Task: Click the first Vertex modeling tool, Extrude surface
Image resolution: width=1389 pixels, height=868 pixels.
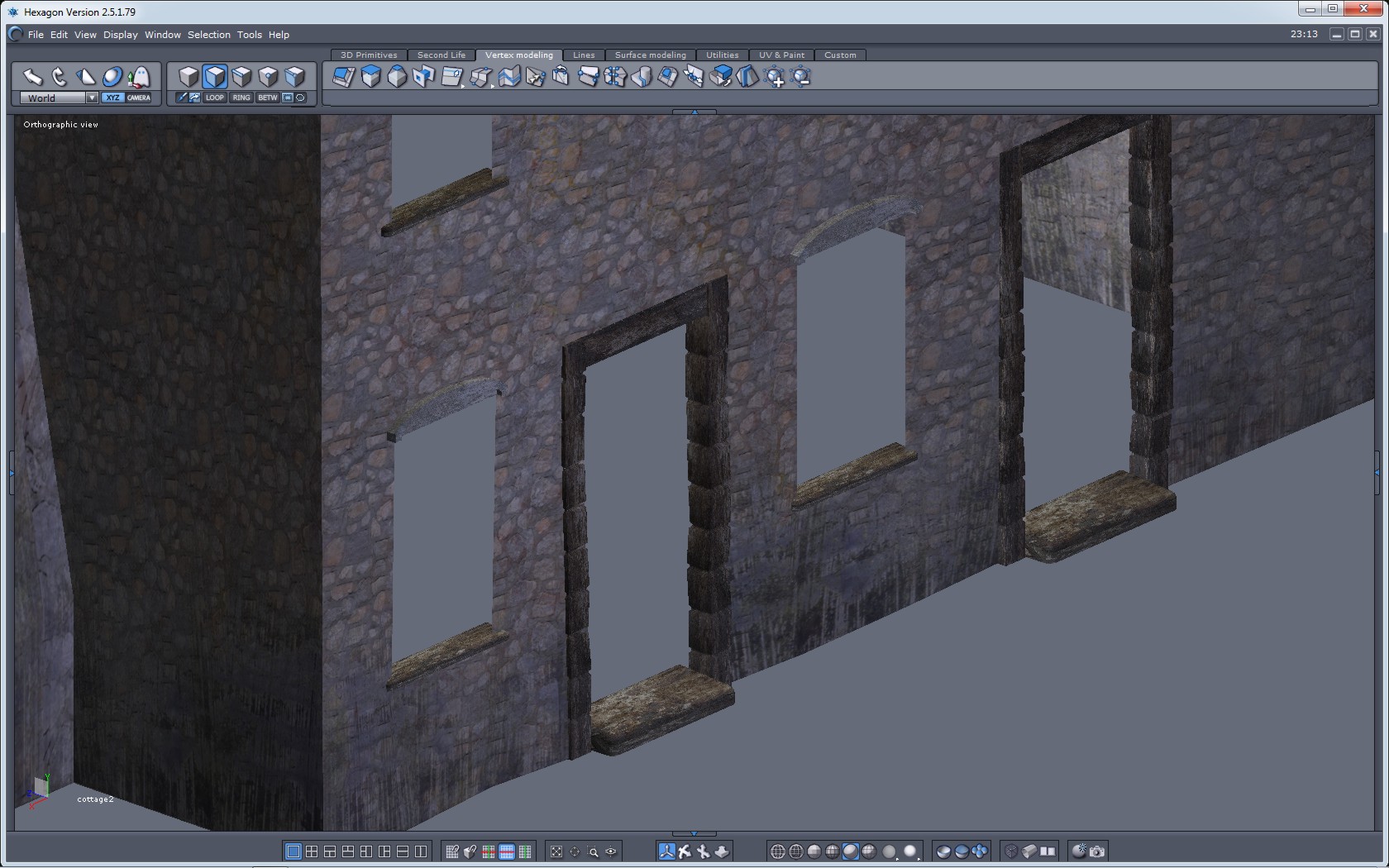Action: (x=344, y=77)
